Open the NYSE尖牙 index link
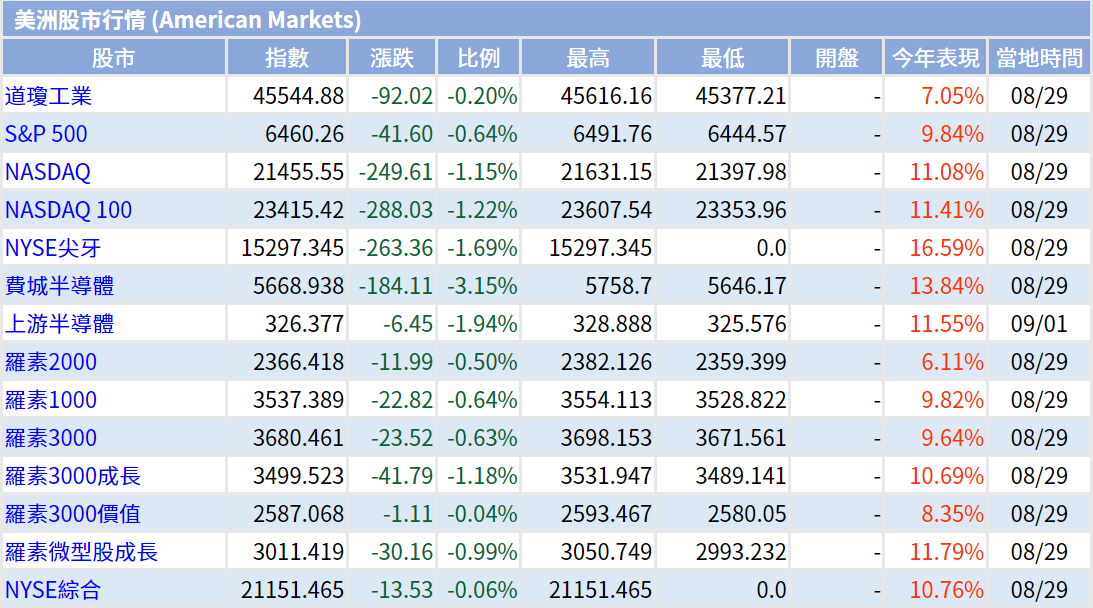 pos(53,248)
